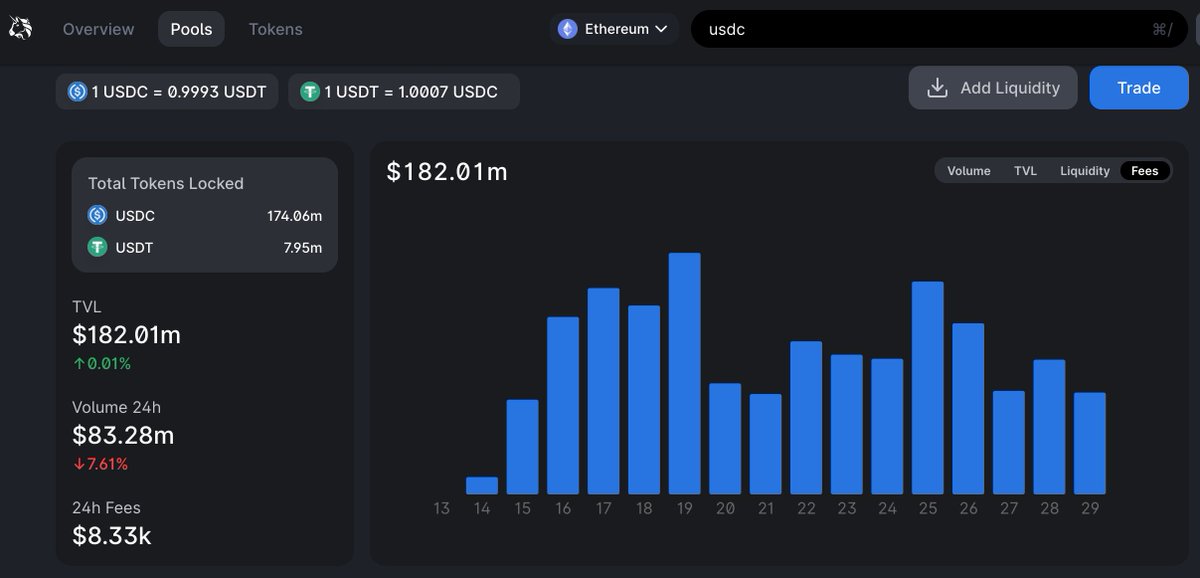
Task: Click the TVL change 0.01% in green
Action: [102, 363]
